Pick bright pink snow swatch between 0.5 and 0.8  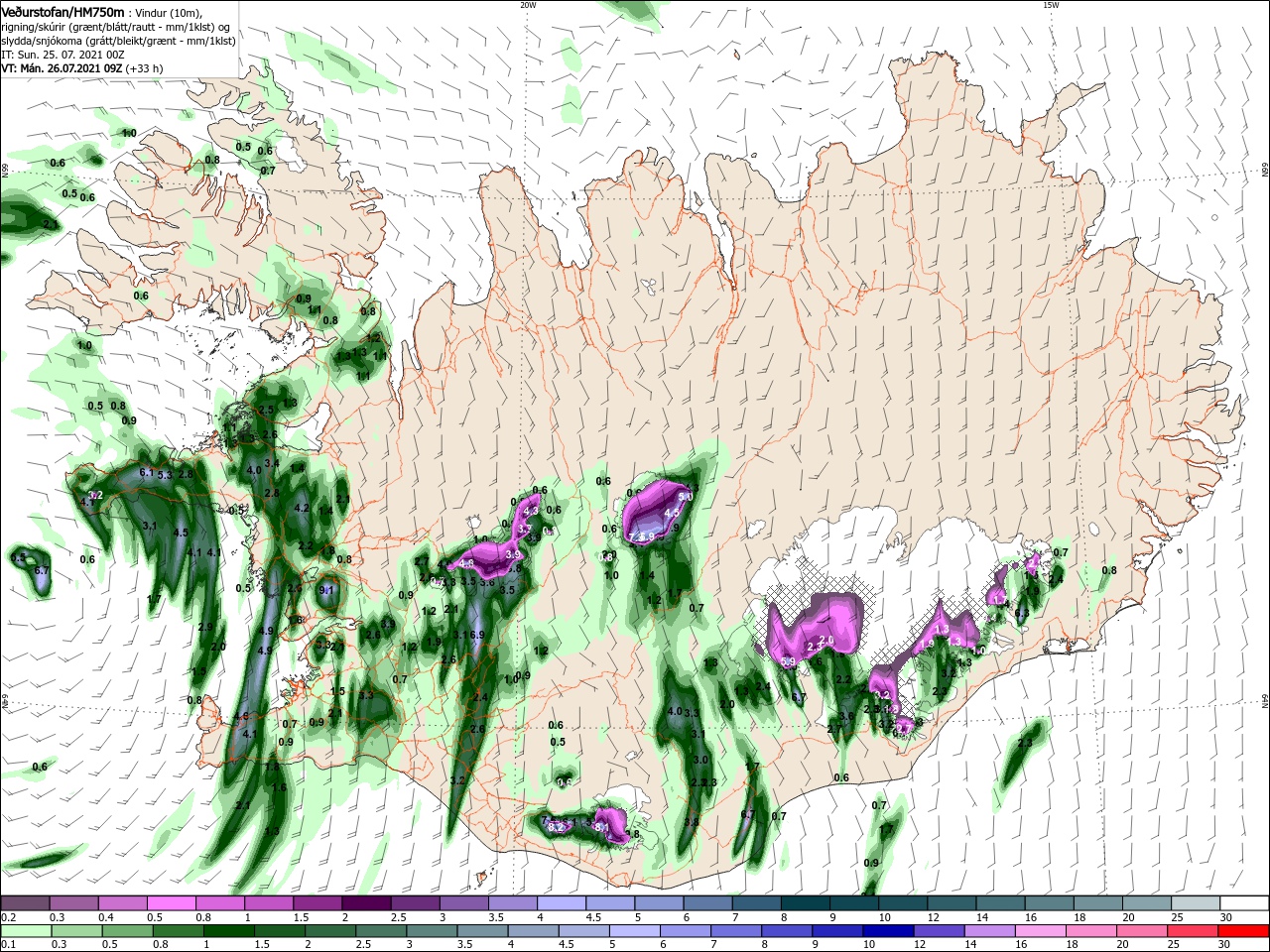pyautogui.click(x=173, y=903)
